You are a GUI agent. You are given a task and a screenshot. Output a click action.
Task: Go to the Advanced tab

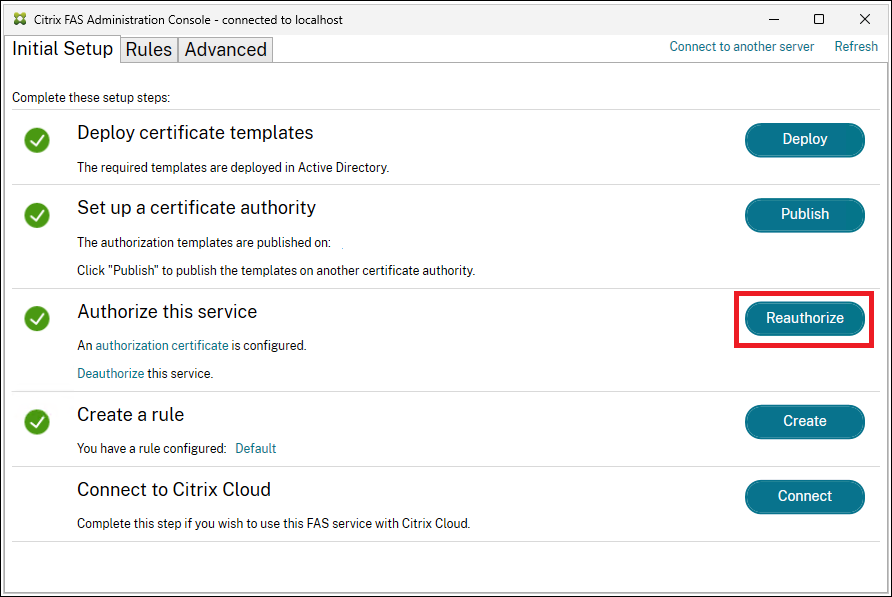coord(225,50)
